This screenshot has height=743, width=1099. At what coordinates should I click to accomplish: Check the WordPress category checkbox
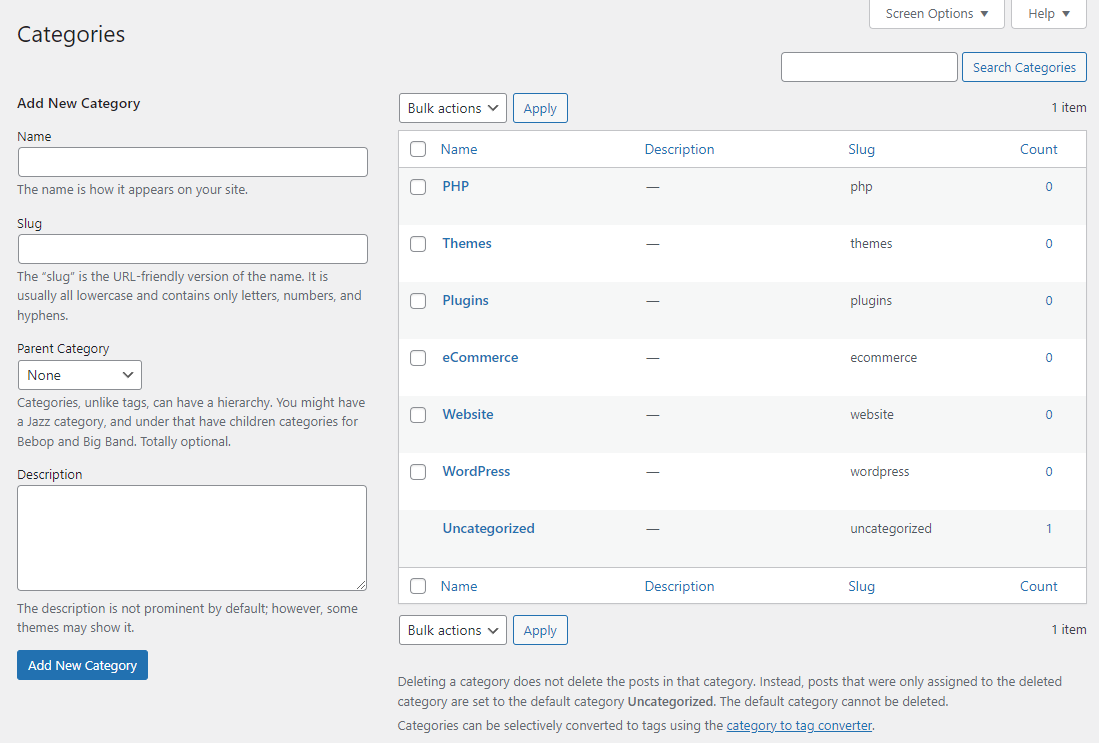click(418, 472)
